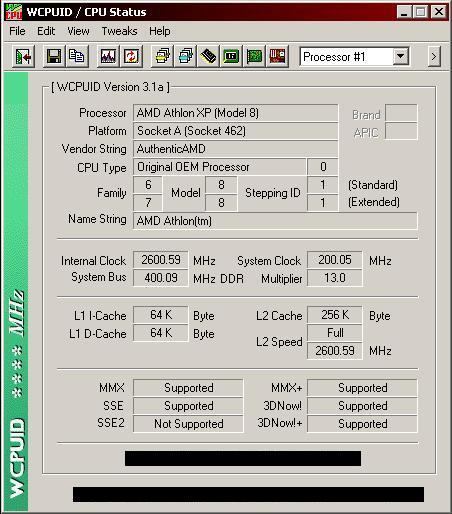The image size is (452, 514).
Task: Click the WCPUID app icon in title bar
Action: (x=14, y=12)
